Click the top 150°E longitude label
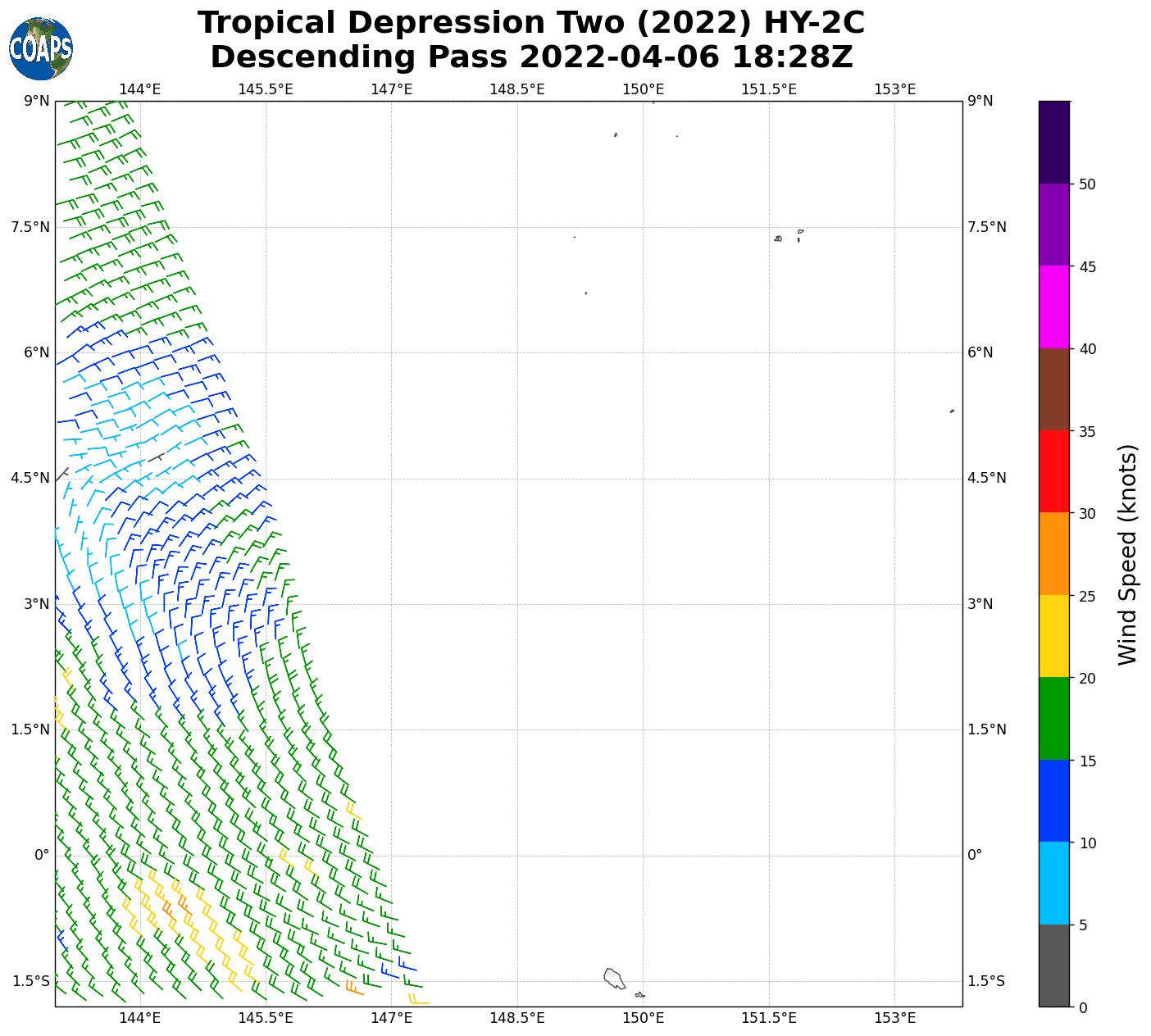The height and width of the screenshot is (1036, 1151). point(643,89)
